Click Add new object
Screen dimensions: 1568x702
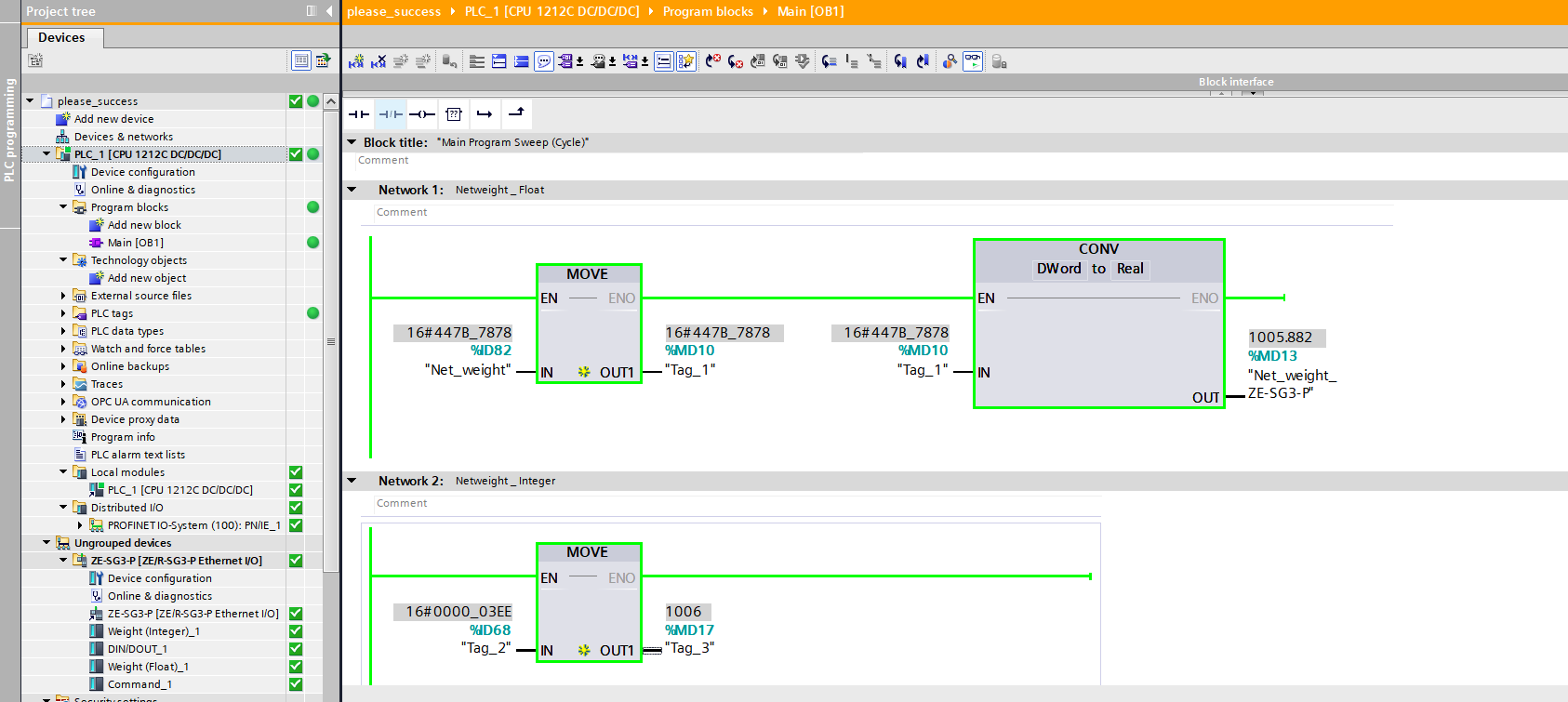coord(147,277)
